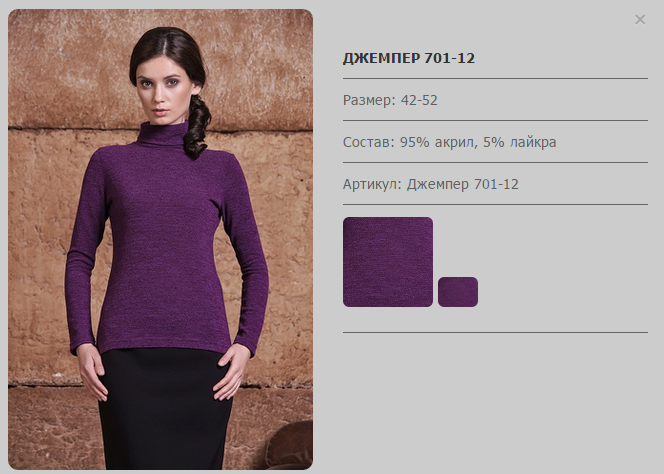Open the model's product photo
Image resolution: width=664 pixels, height=474 pixels.
click(x=160, y=239)
